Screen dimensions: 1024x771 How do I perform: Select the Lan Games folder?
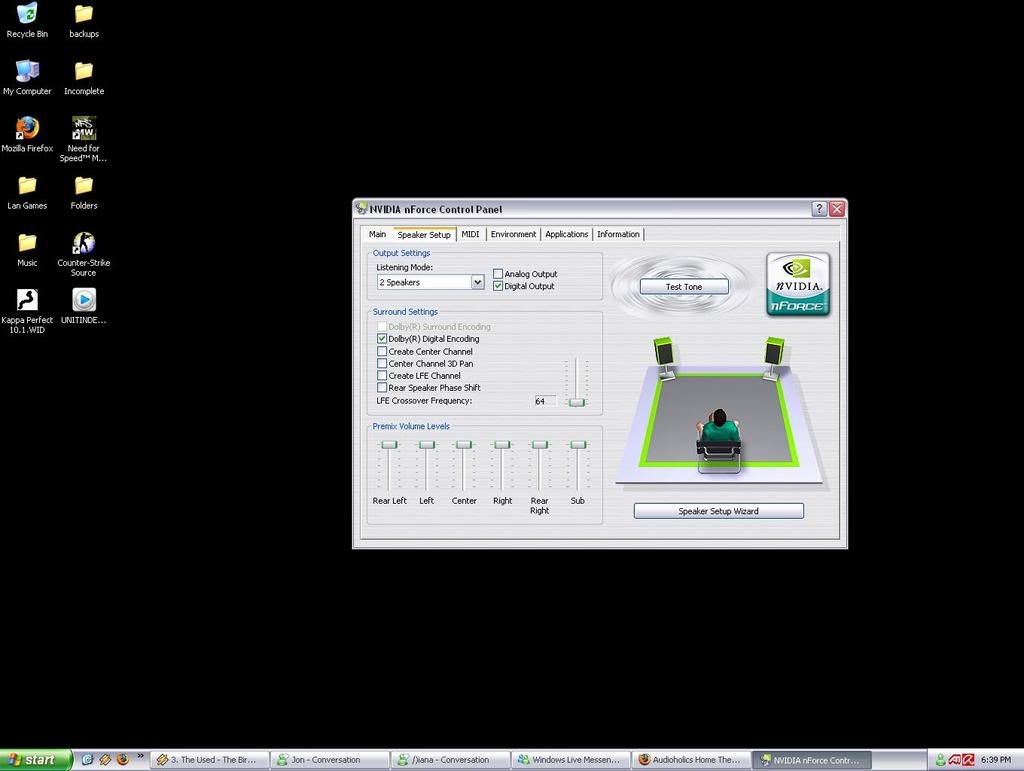[27, 192]
